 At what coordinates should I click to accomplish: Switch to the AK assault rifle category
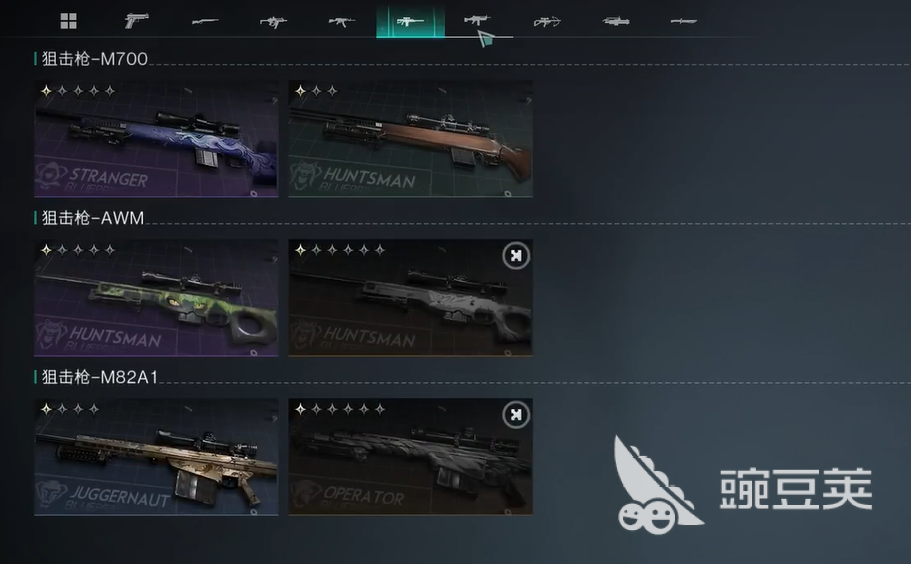tap(342, 21)
